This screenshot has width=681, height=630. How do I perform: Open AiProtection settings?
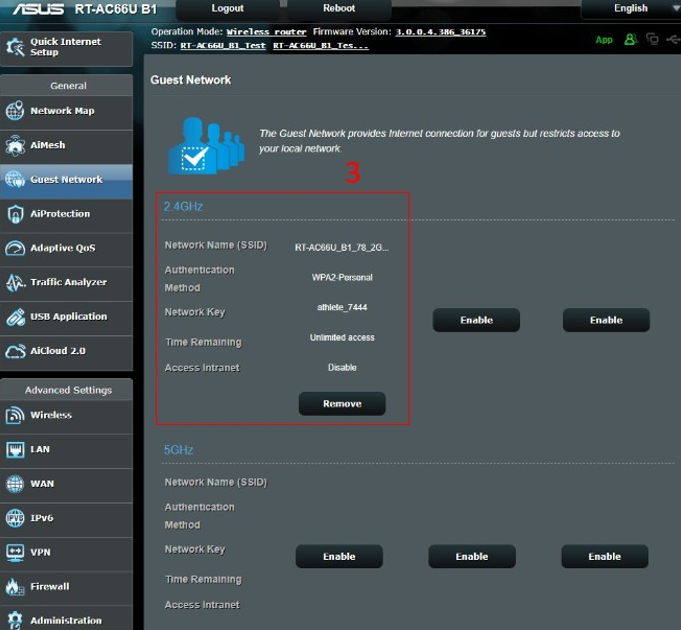[66, 214]
